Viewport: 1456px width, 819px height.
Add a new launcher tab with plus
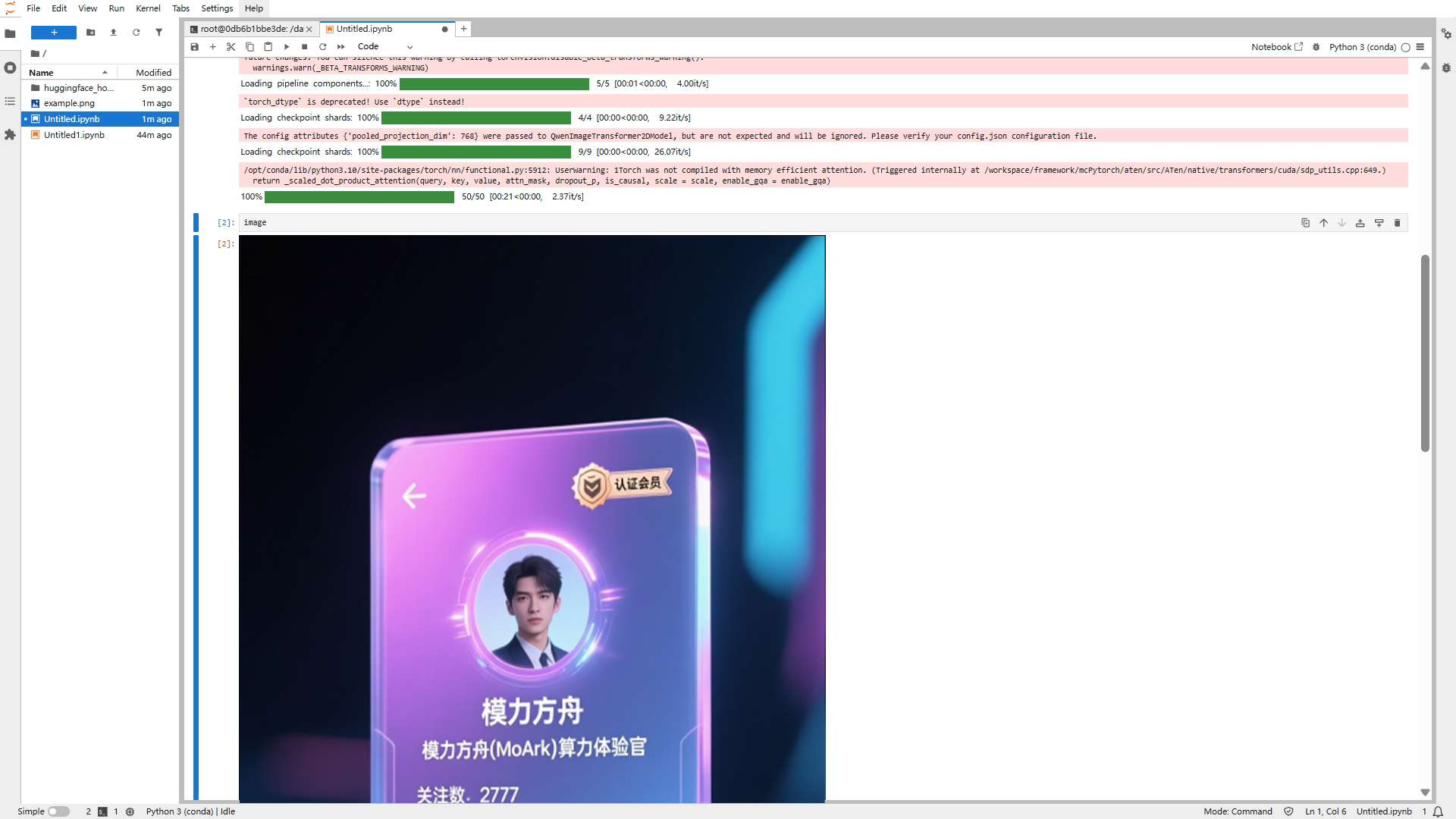(x=463, y=29)
